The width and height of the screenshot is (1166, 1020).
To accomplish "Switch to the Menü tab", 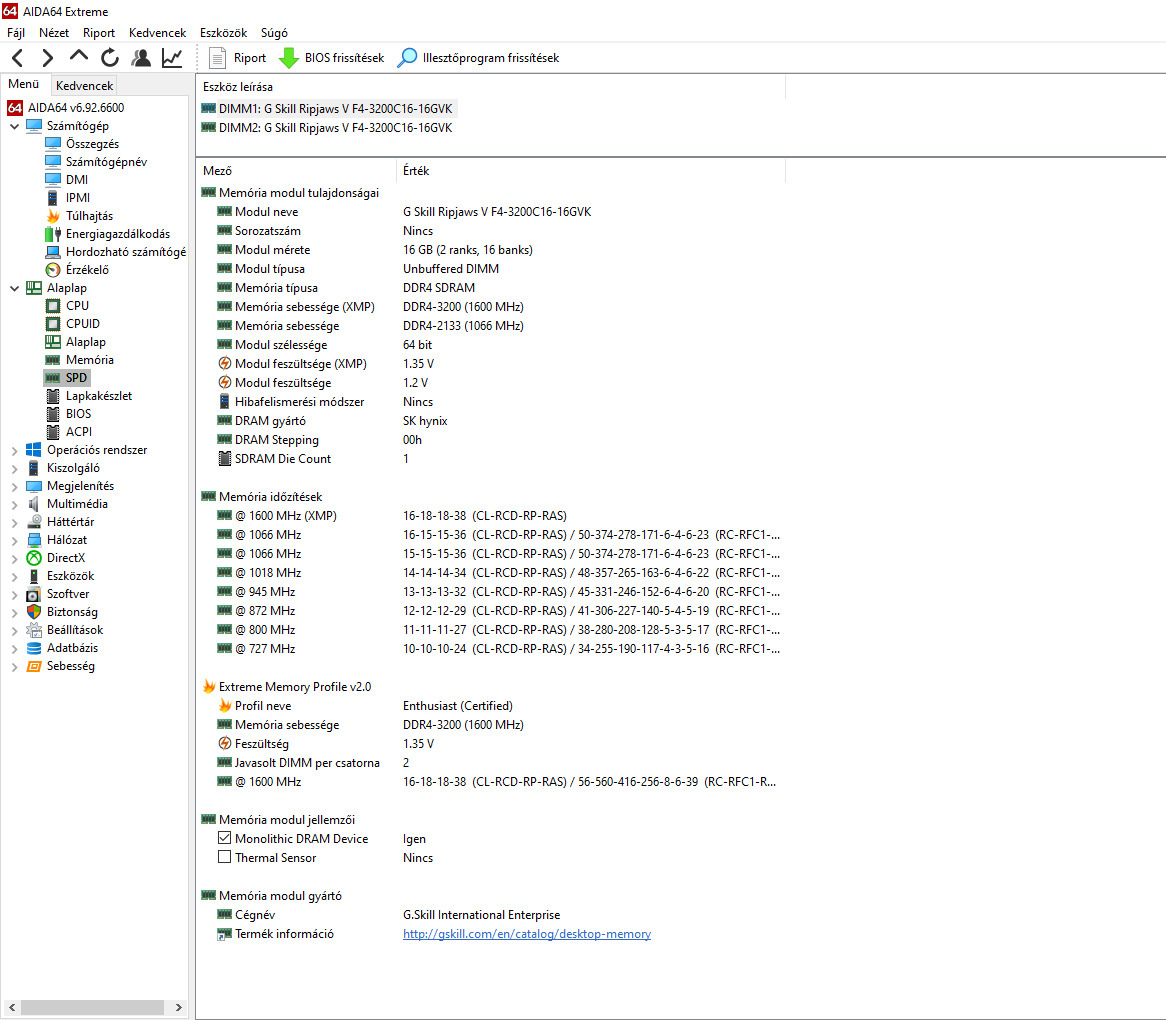I will 24,84.
